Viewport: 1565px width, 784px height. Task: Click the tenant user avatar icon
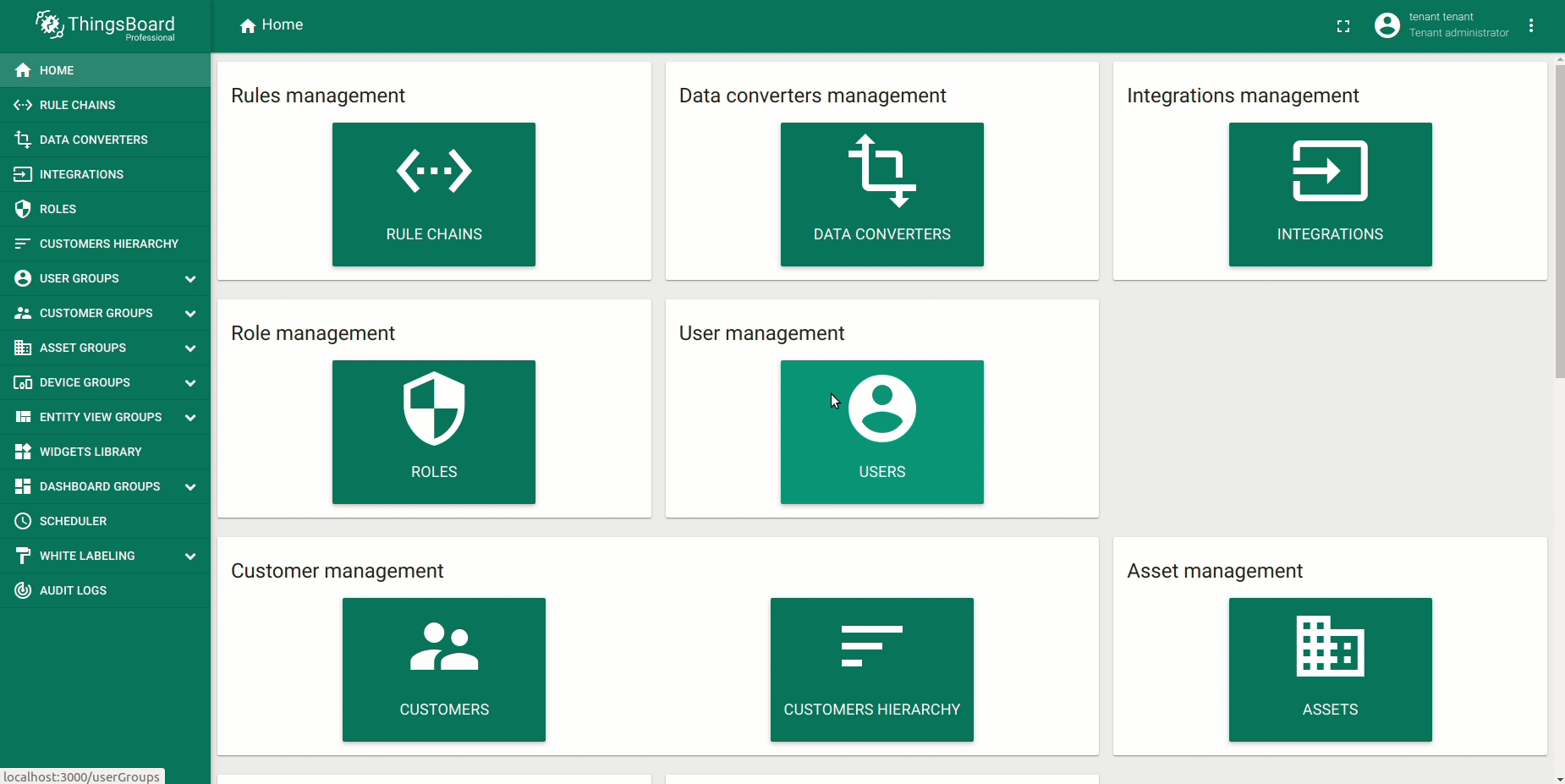coord(1387,26)
